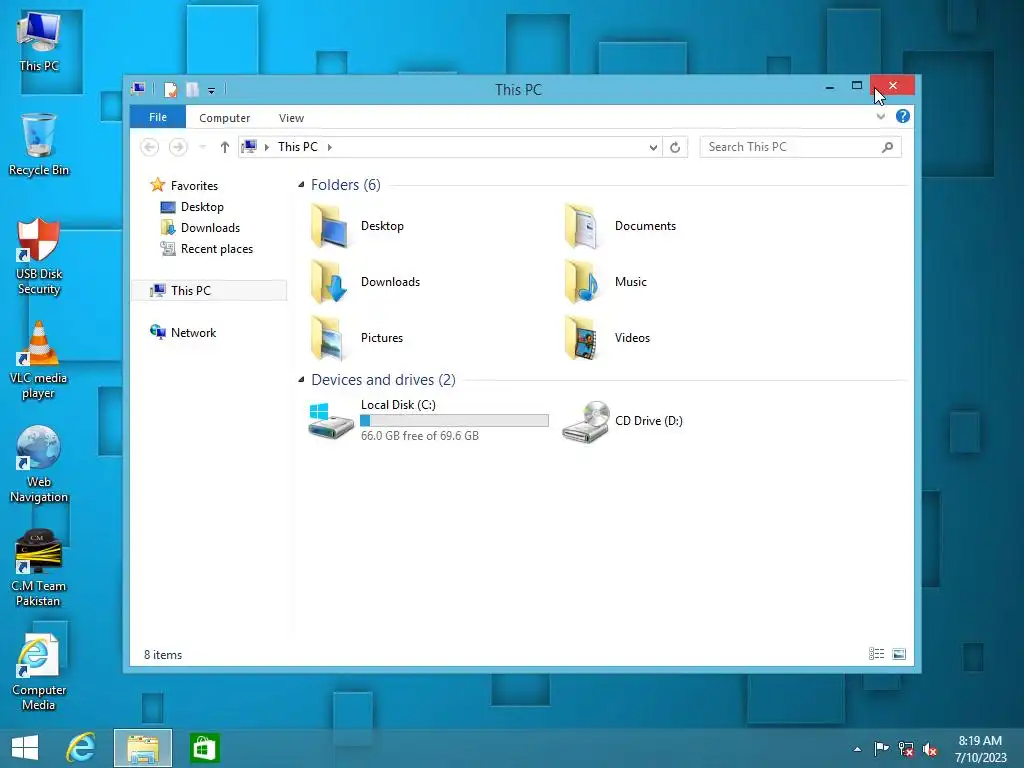Viewport: 1024px width, 768px height.
Task: Open the Customize Quick Access Toolbar dropdown
Action: (x=212, y=91)
